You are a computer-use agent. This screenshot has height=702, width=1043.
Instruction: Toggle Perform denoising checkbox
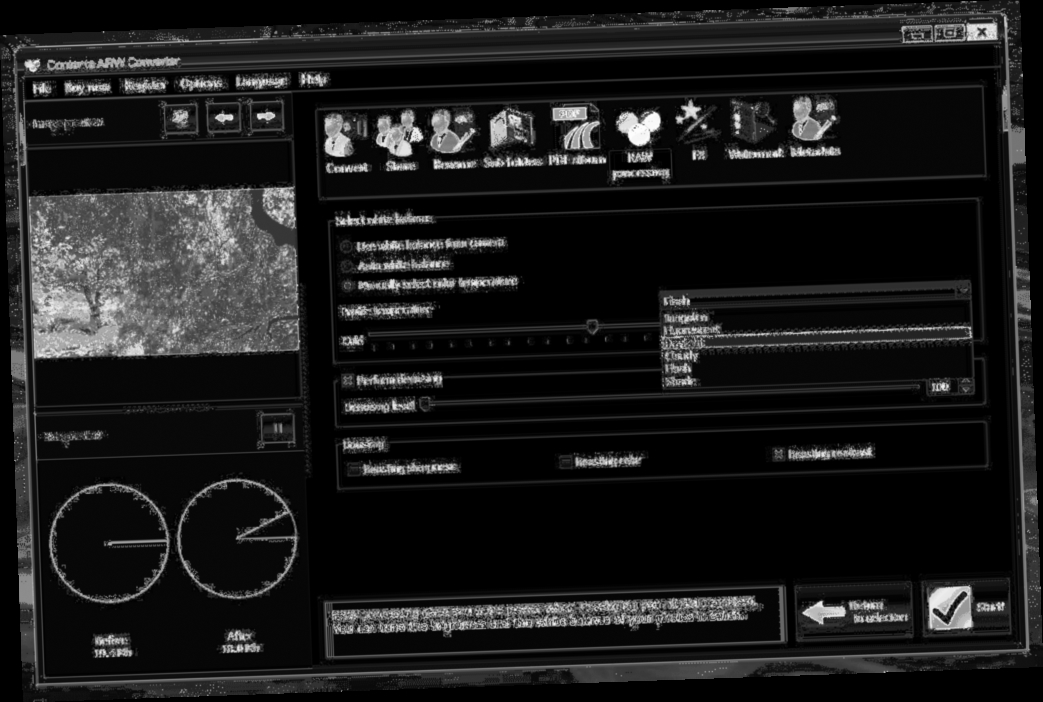[347, 380]
